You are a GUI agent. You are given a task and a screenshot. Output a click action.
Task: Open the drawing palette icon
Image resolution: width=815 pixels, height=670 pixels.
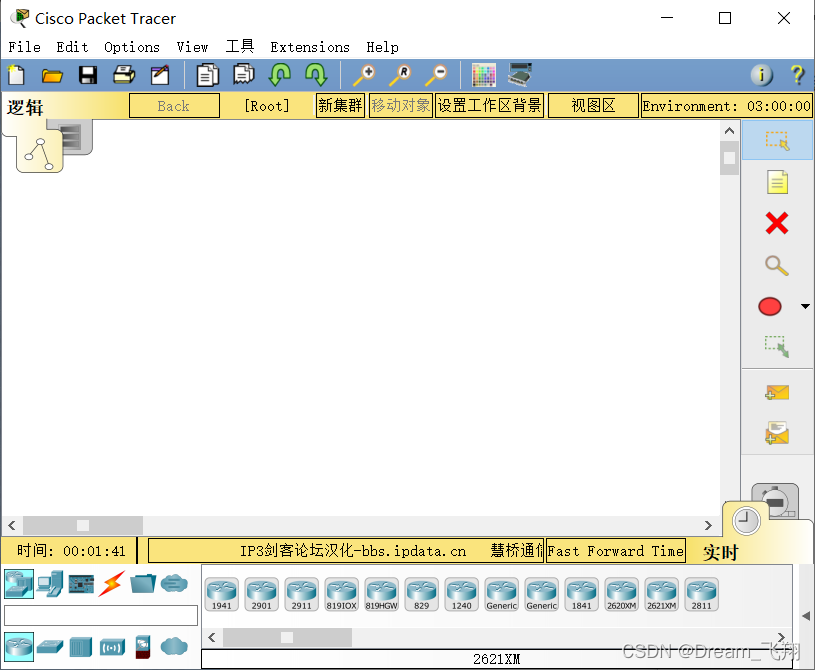pyautogui.click(x=484, y=75)
